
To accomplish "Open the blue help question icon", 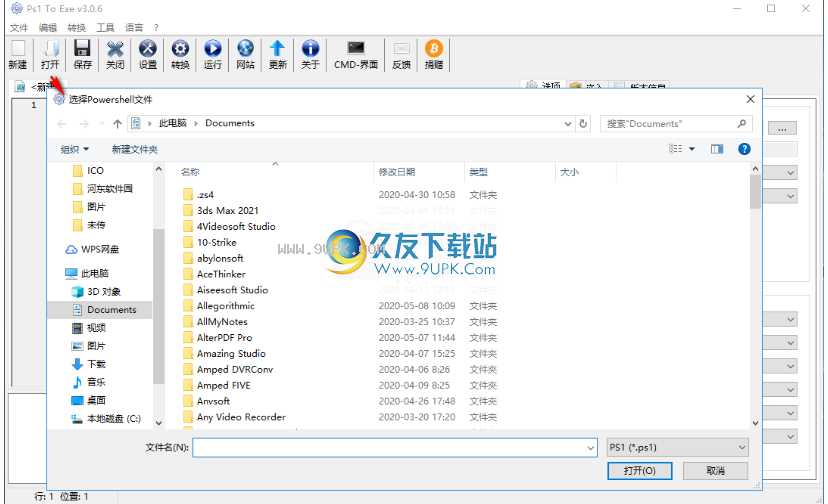I will [x=744, y=149].
